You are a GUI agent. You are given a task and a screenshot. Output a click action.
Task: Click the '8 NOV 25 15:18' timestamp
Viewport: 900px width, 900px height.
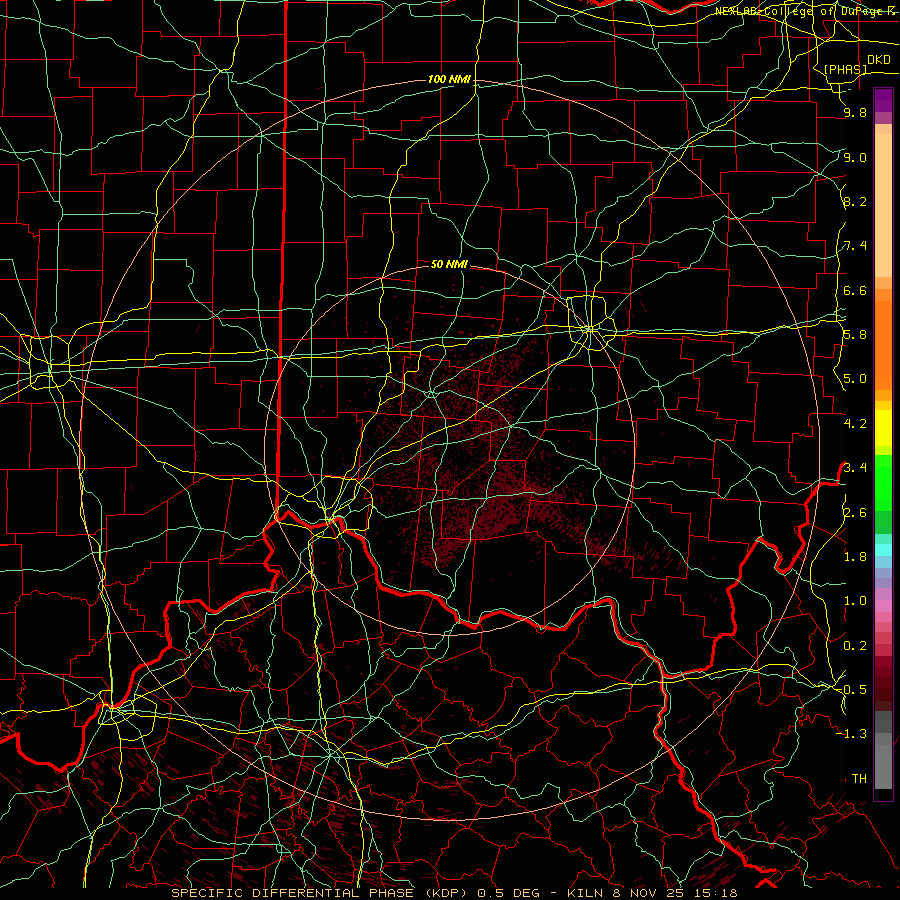point(675,893)
